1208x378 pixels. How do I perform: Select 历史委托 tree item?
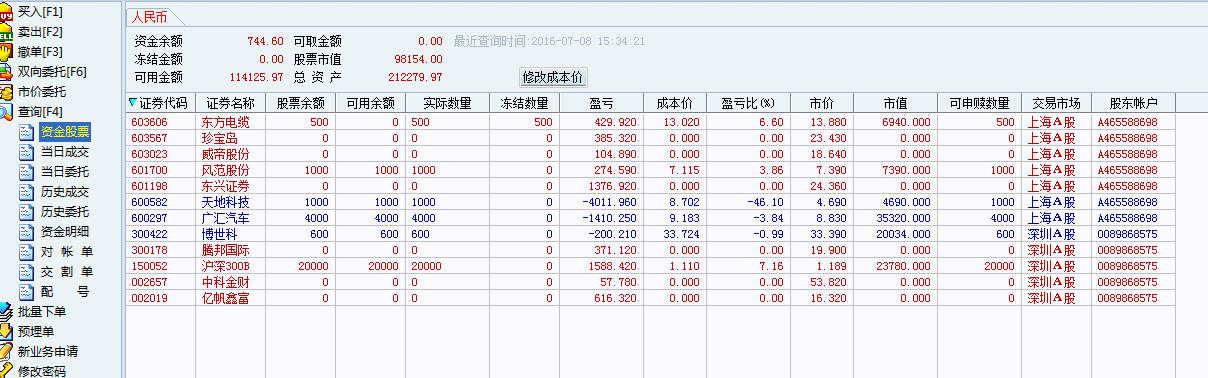coord(64,211)
